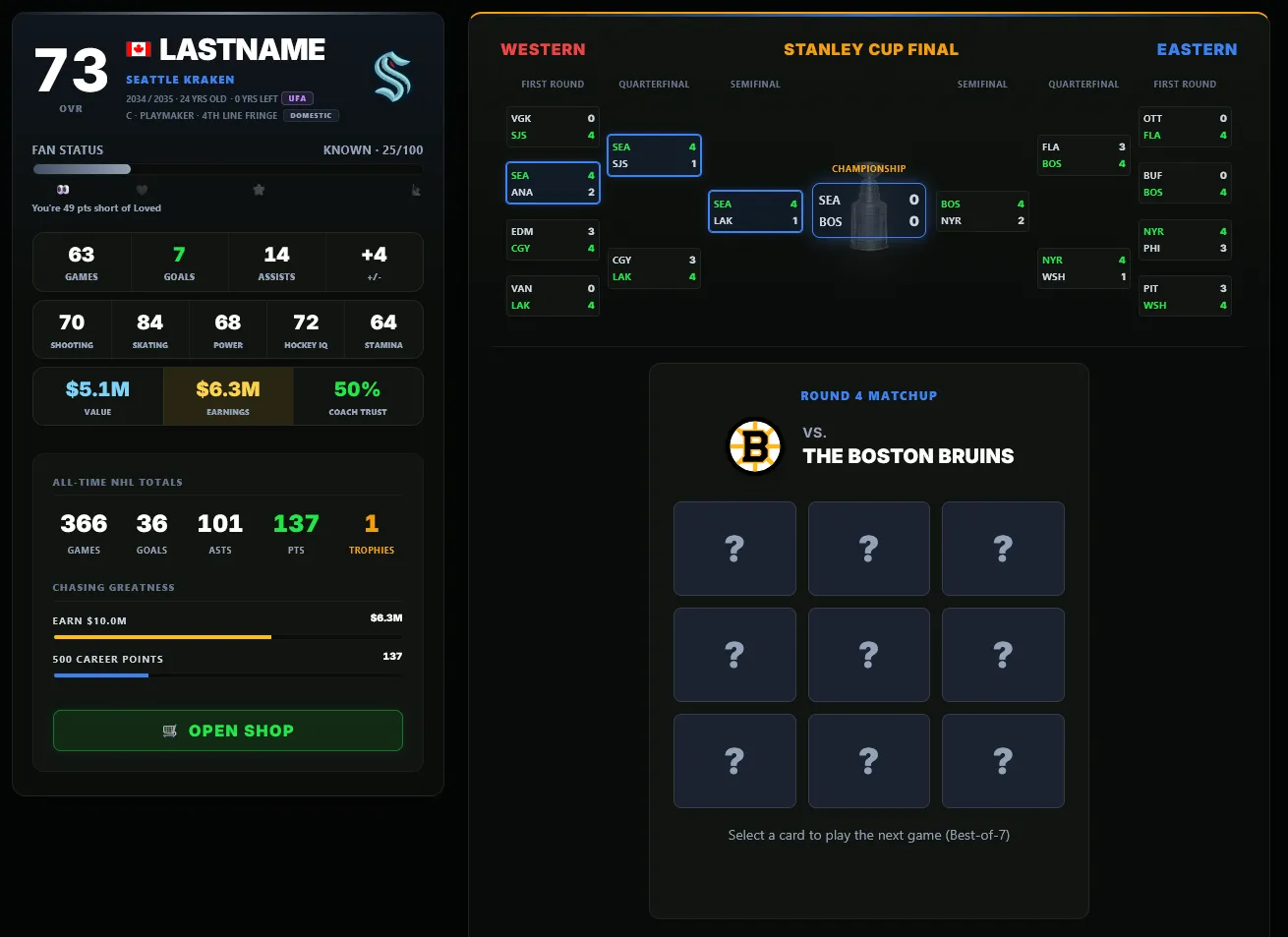Click the $6.3M Earnings stat tile
The height and width of the screenshot is (937, 1288).
tap(228, 396)
